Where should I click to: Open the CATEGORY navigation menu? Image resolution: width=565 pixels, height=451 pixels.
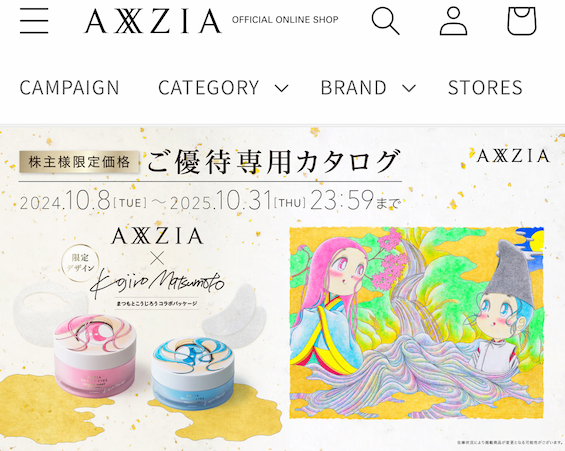click(209, 88)
